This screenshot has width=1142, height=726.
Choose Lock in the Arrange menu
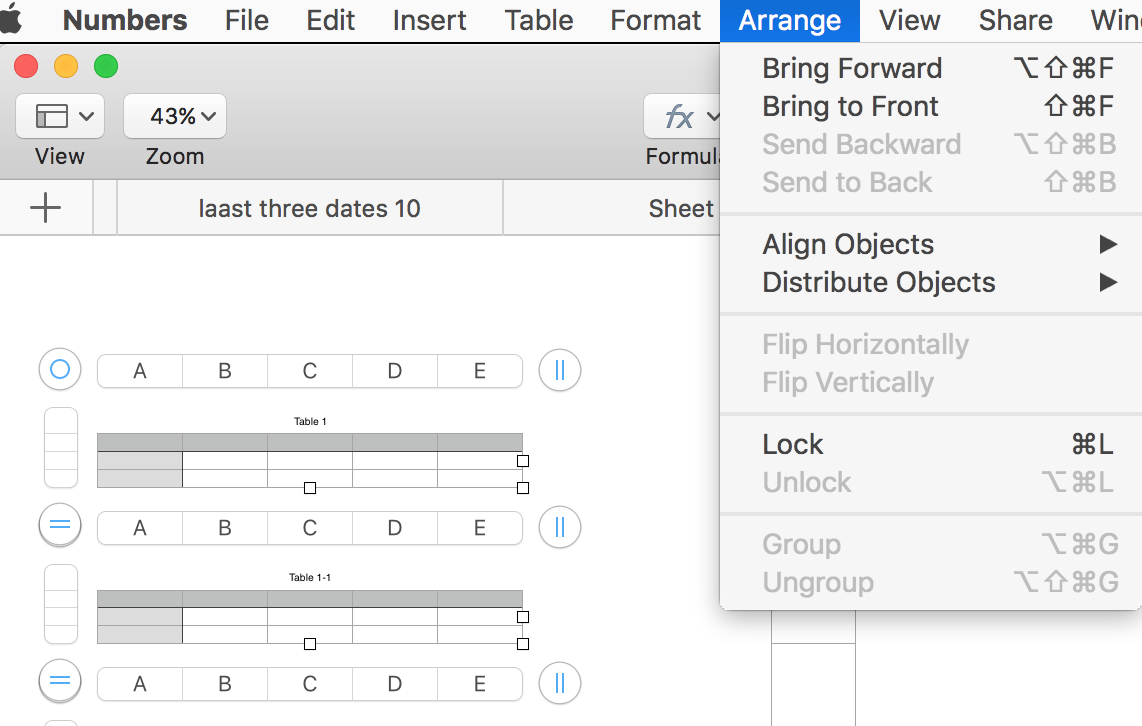coord(793,444)
